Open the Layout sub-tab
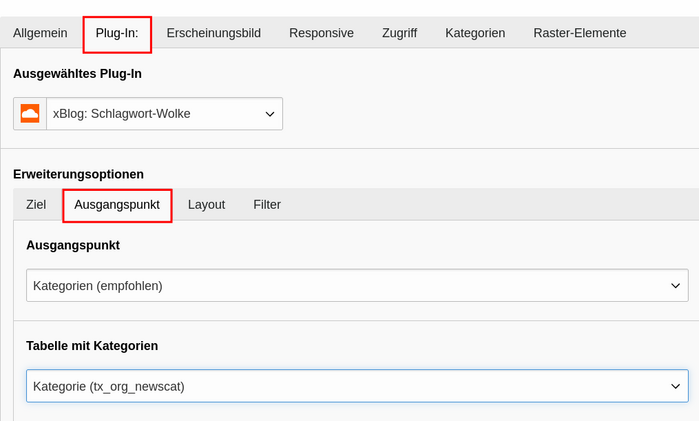699x421 pixels. pyautogui.click(x=206, y=205)
